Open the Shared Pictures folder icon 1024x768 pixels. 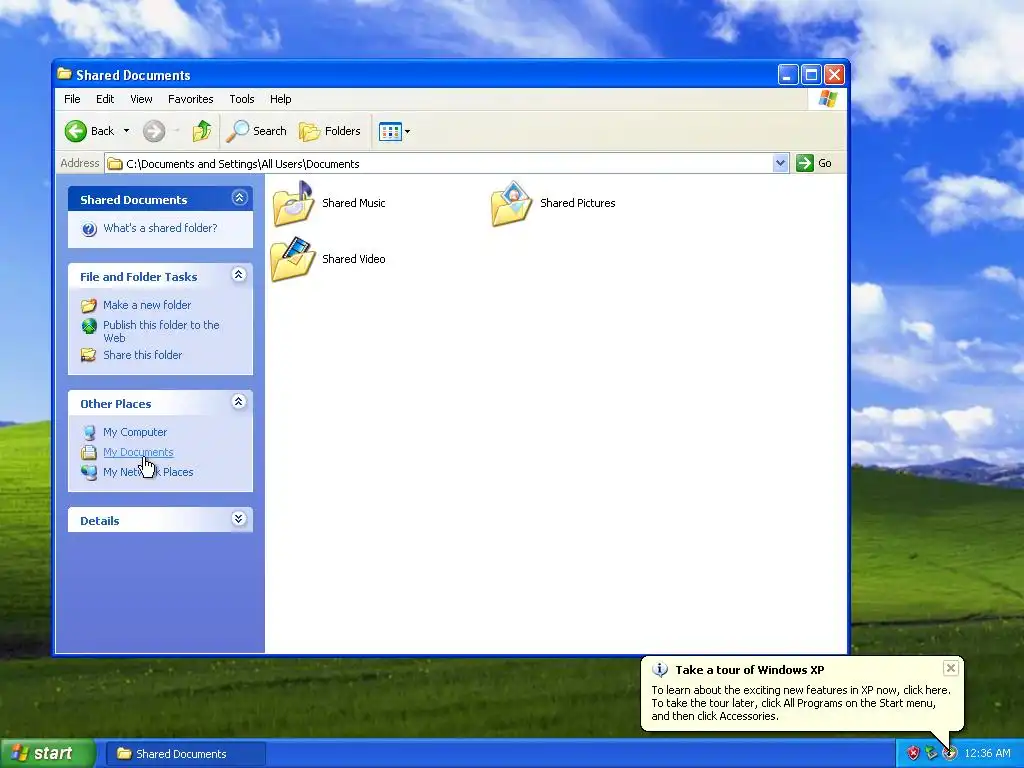pos(511,204)
